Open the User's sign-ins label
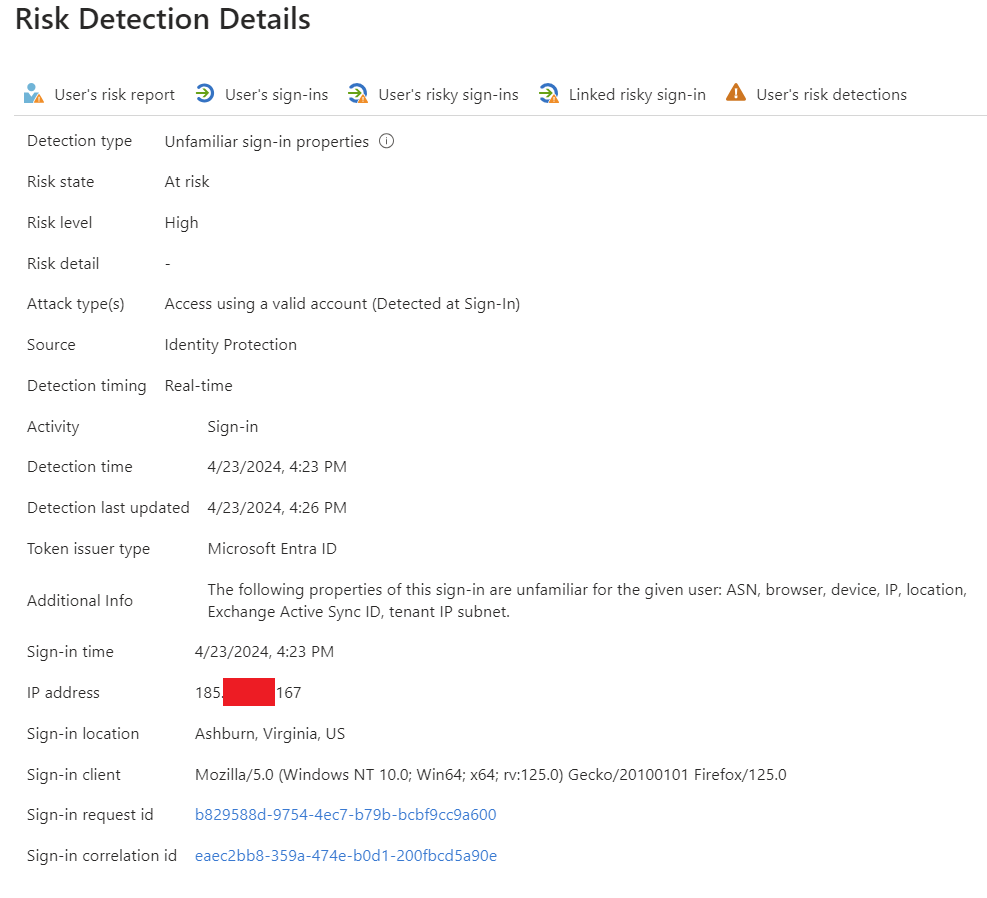The height and width of the screenshot is (898, 987). [276, 94]
